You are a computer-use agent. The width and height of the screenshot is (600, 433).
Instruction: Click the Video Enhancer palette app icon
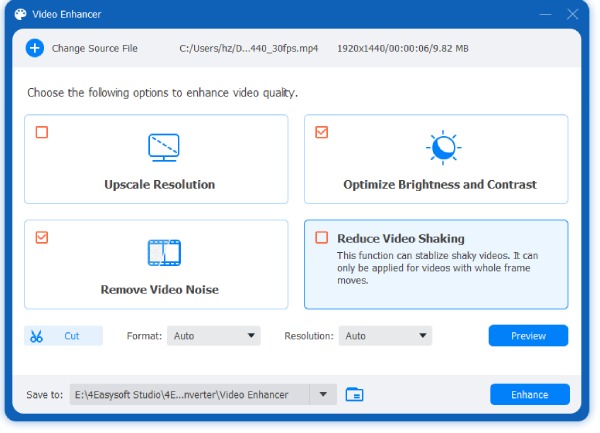[20, 14]
